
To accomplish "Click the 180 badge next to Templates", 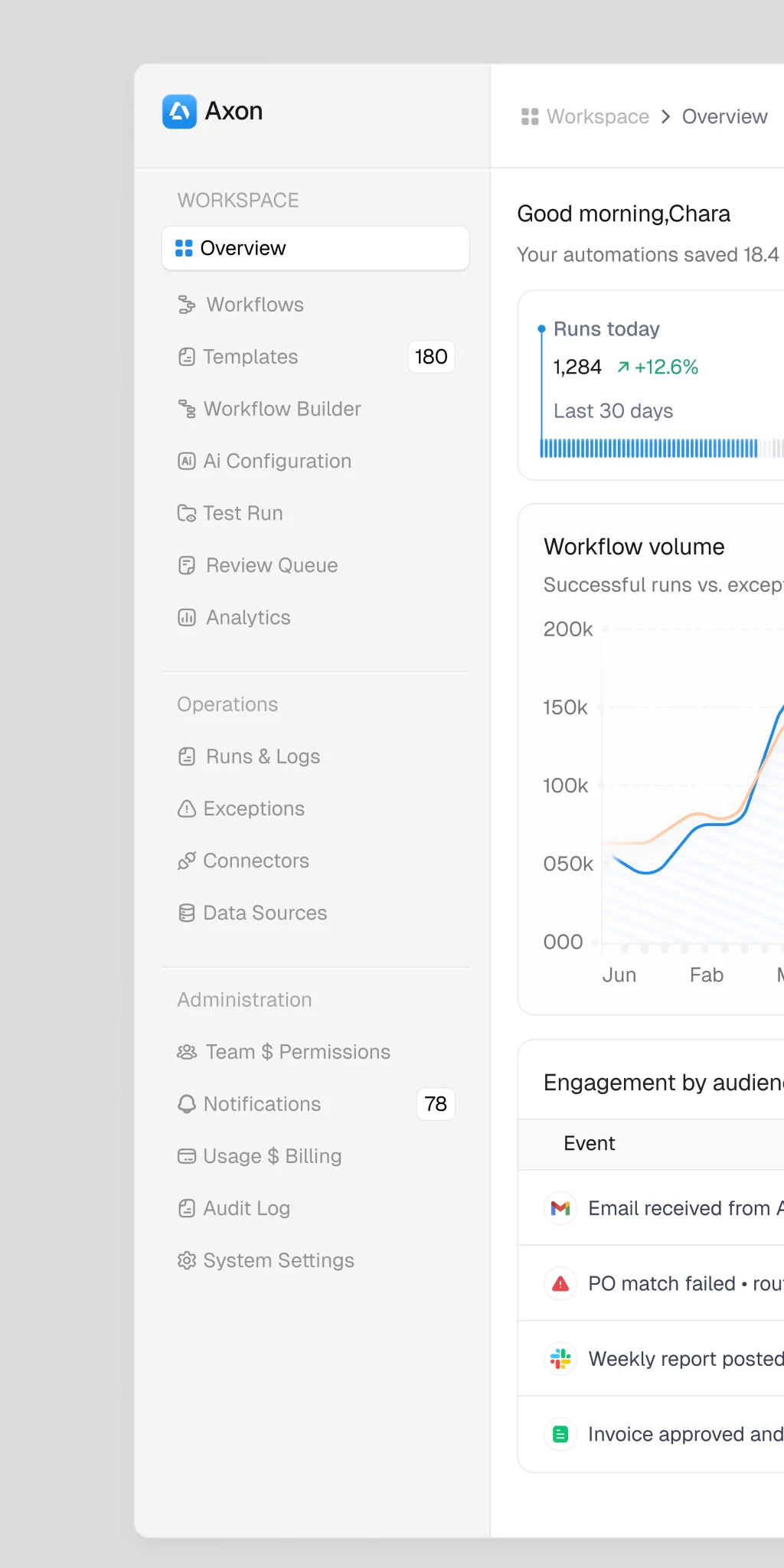I will pyautogui.click(x=431, y=357).
